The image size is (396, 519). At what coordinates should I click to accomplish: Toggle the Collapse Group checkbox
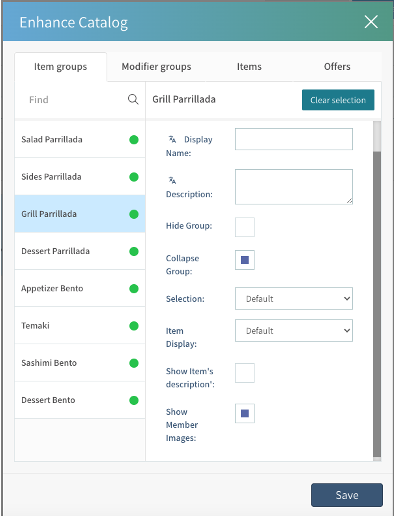(245, 260)
